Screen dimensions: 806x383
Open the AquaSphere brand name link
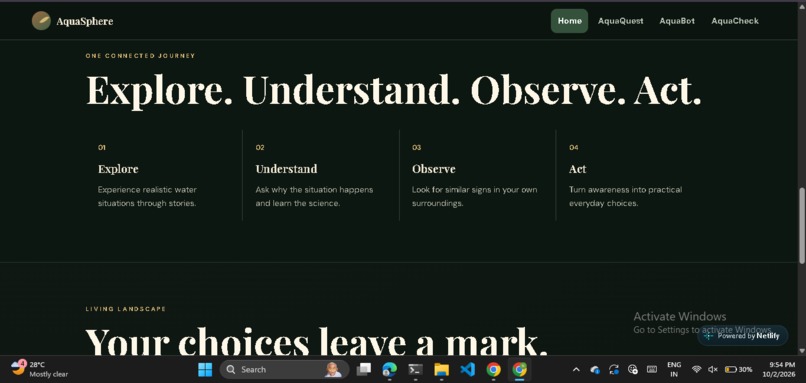click(85, 21)
